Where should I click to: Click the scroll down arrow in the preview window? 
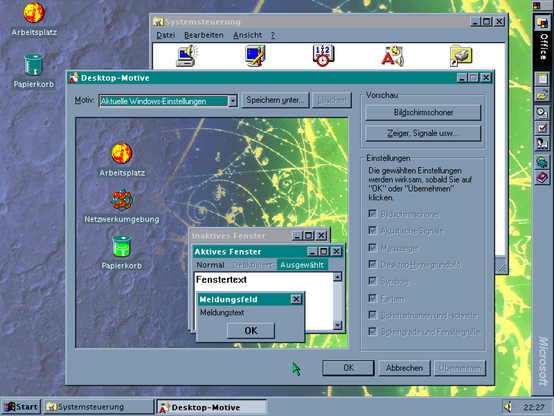pos(338,324)
